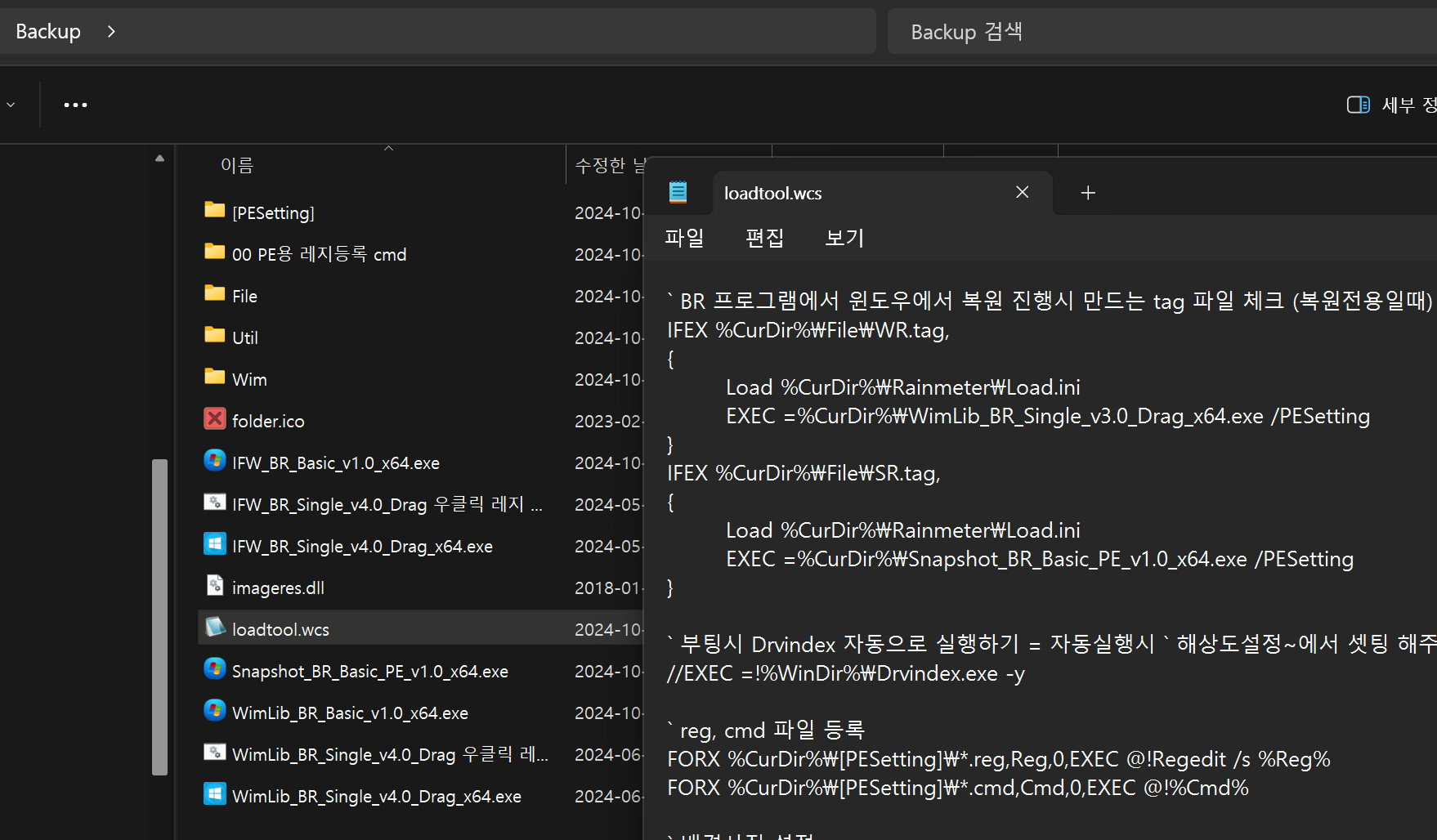1437x840 pixels.
Task: Click the FORX line ending with @!%Cmd%
Action: 958,788
